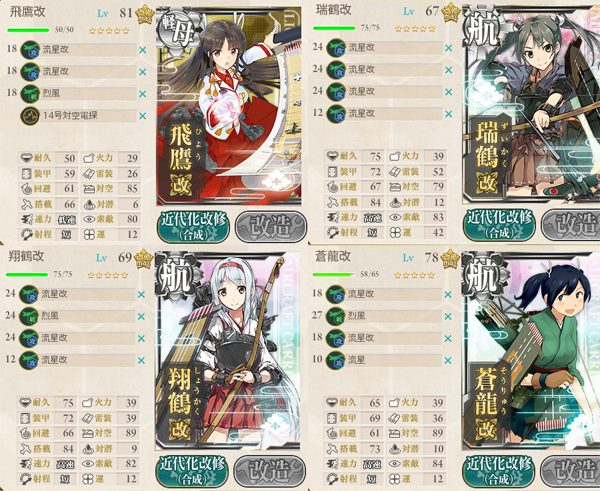The width and height of the screenshot is (600, 491).
Task: Select Hiyou's first 流星改 torpedo bomber icon
Action: 30,50
